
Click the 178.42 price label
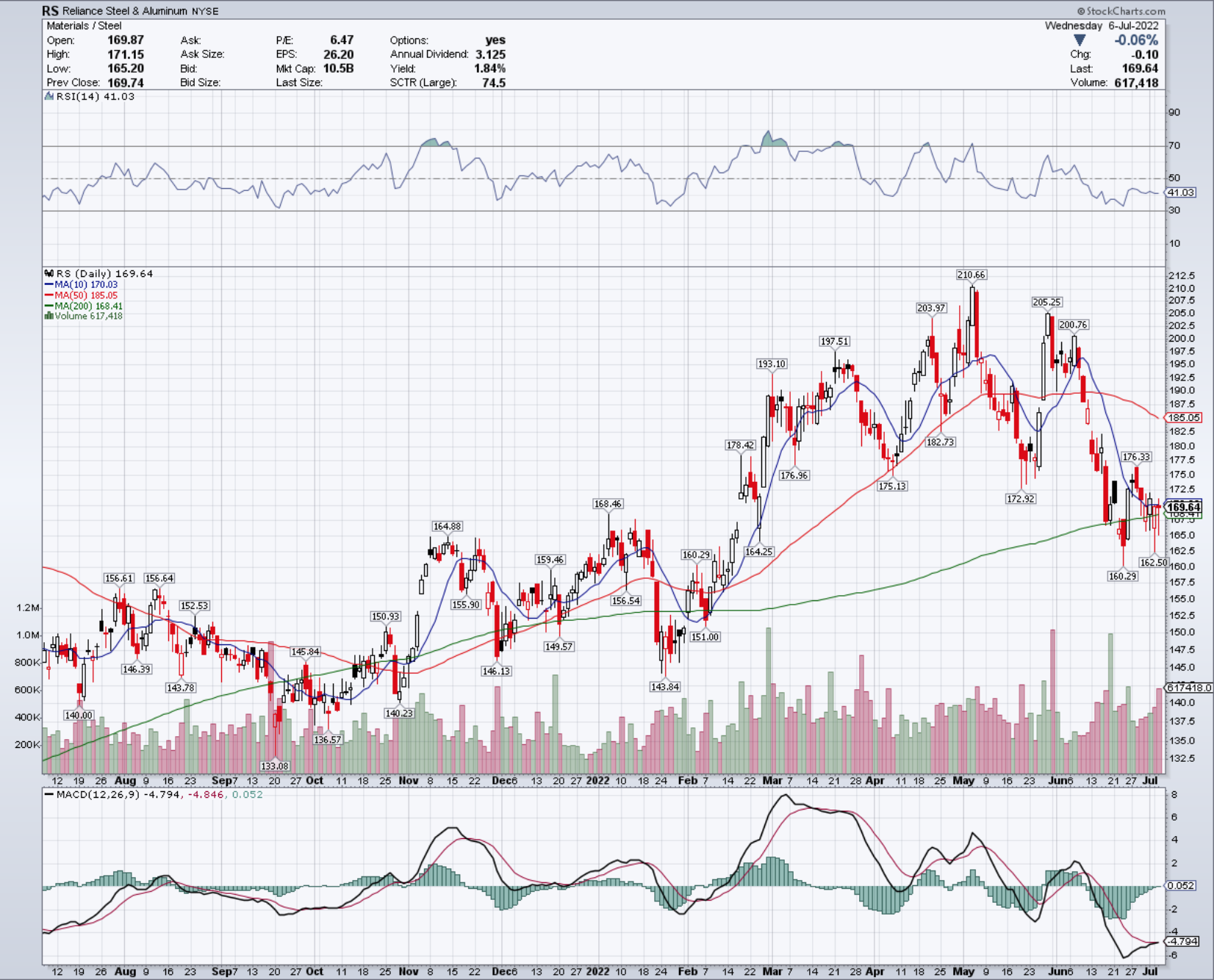pos(740,445)
